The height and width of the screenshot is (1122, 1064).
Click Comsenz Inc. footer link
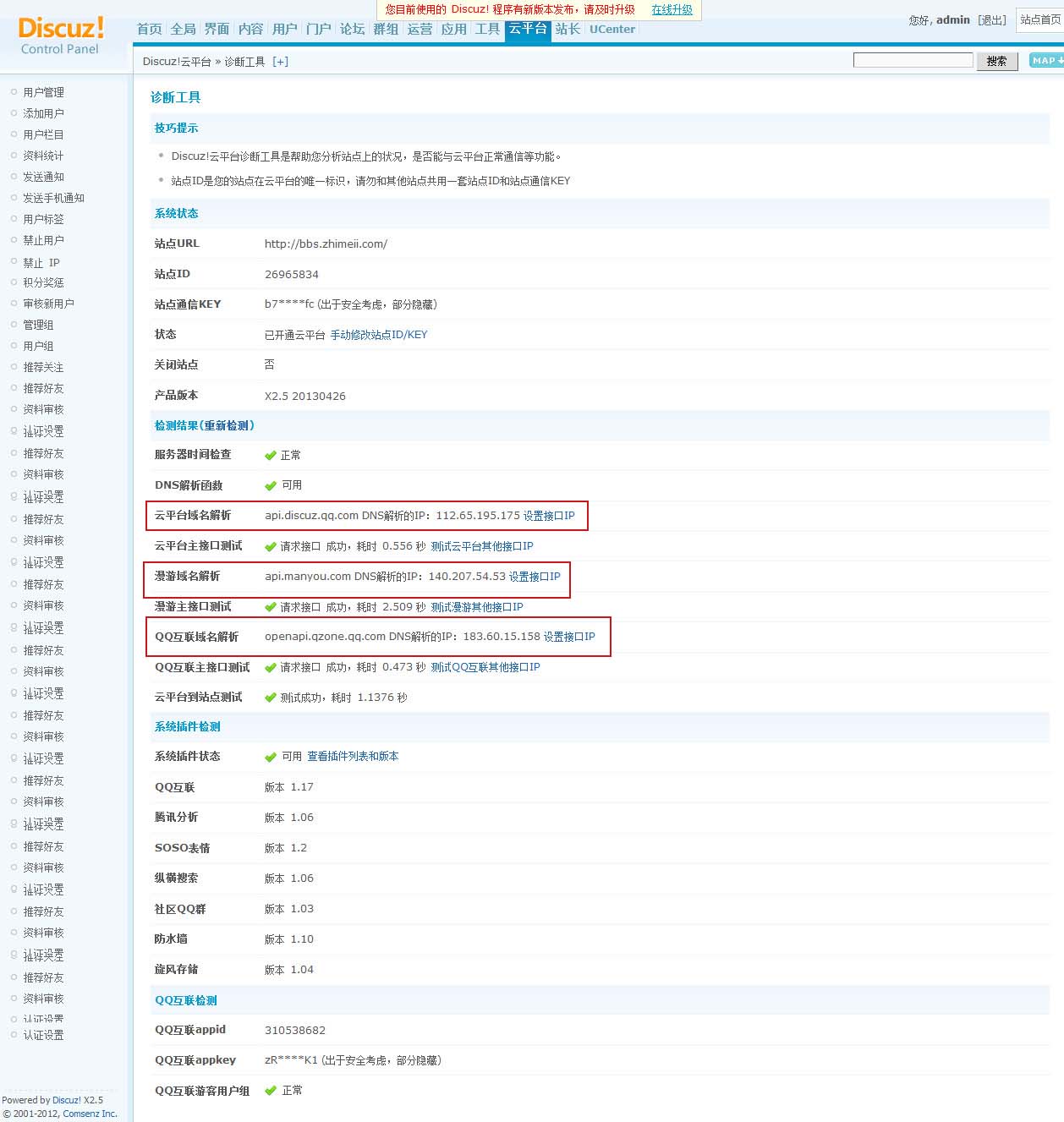90,1114
